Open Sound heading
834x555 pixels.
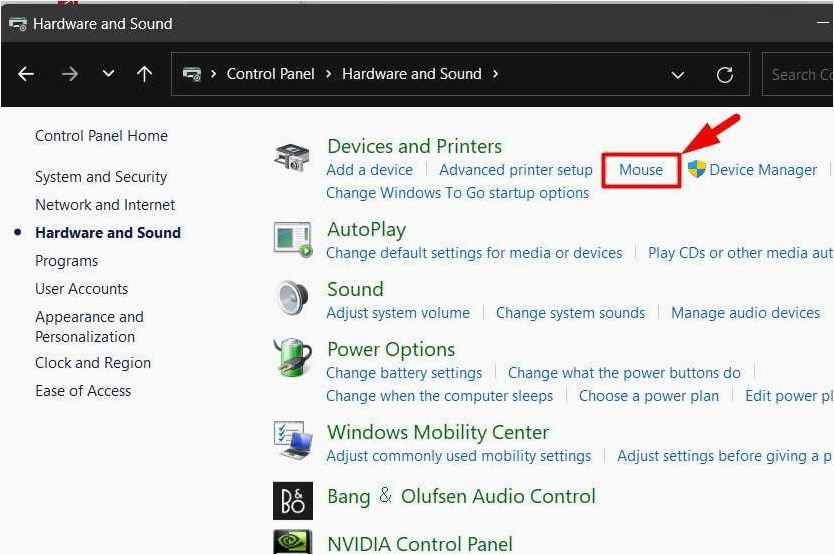[x=355, y=289]
